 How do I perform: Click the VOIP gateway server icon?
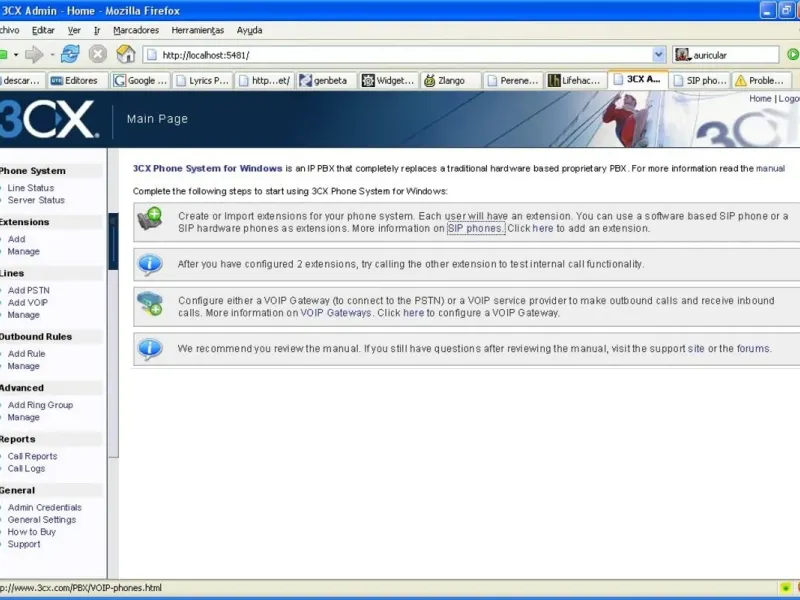pos(150,303)
